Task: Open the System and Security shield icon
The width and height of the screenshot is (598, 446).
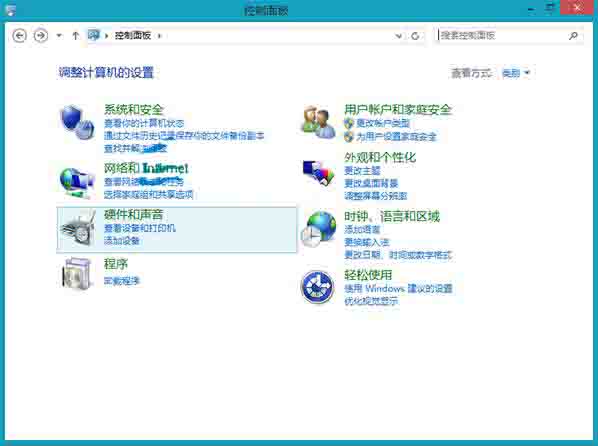Action: point(77,122)
